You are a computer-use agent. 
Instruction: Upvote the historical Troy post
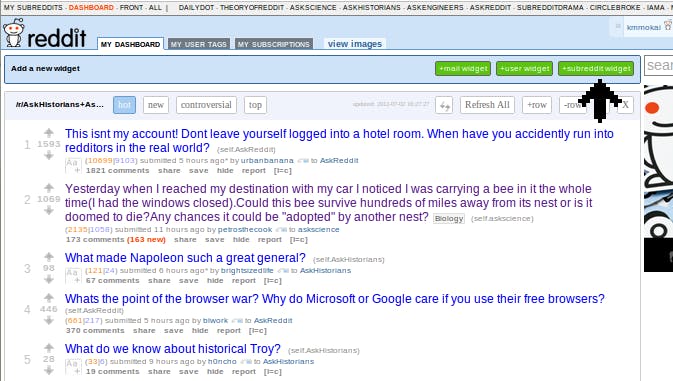pyautogui.click(x=49, y=348)
